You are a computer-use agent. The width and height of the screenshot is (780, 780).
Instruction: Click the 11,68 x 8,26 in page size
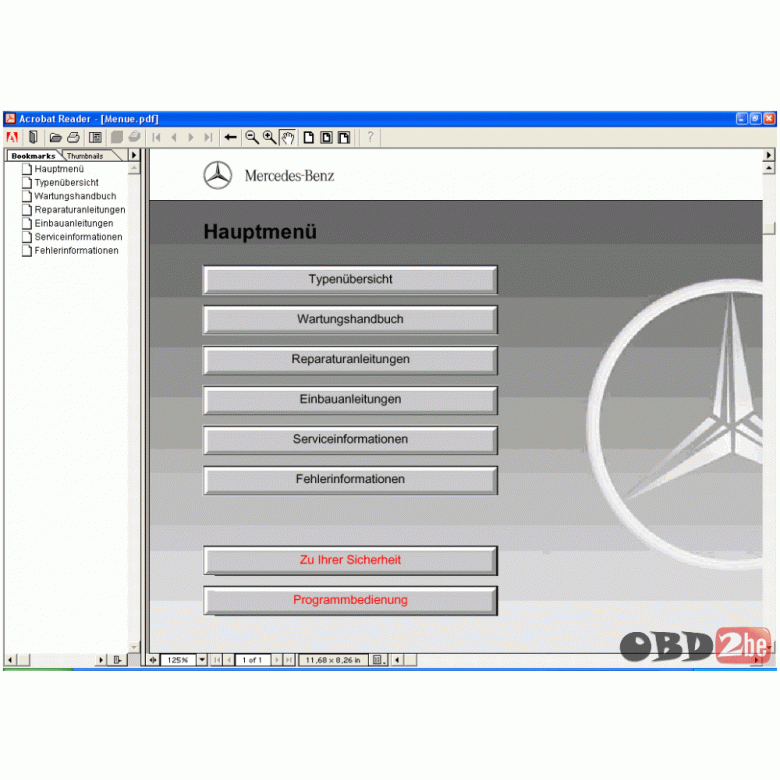coord(333,660)
